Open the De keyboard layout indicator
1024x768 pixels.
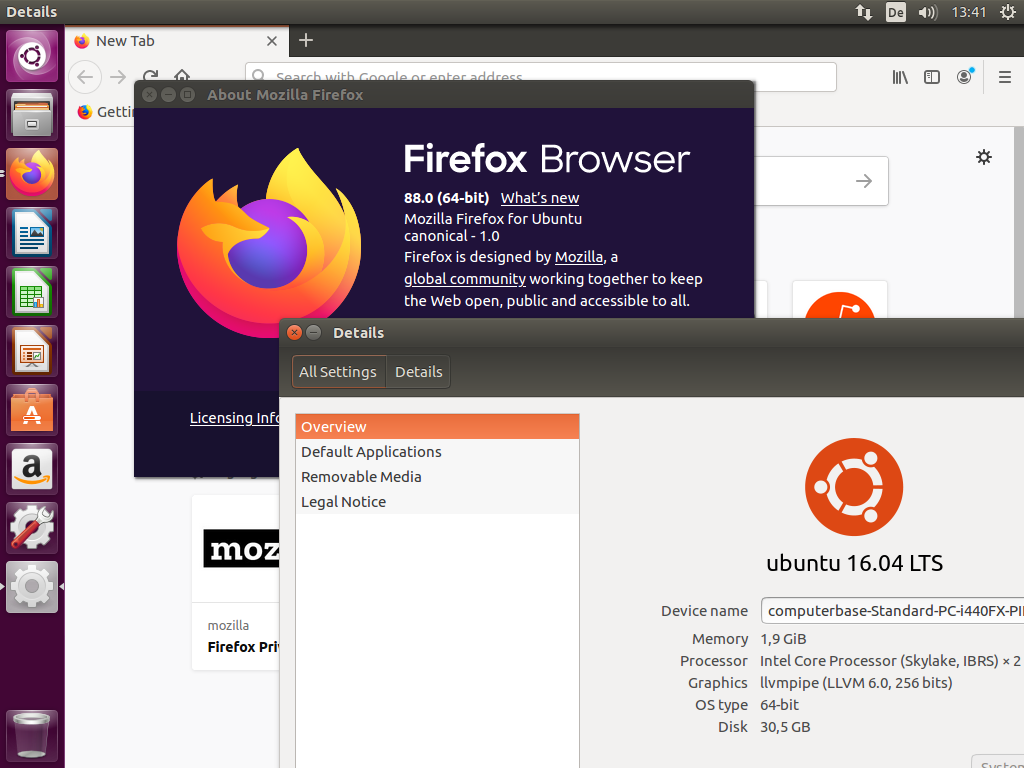(895, 12)
